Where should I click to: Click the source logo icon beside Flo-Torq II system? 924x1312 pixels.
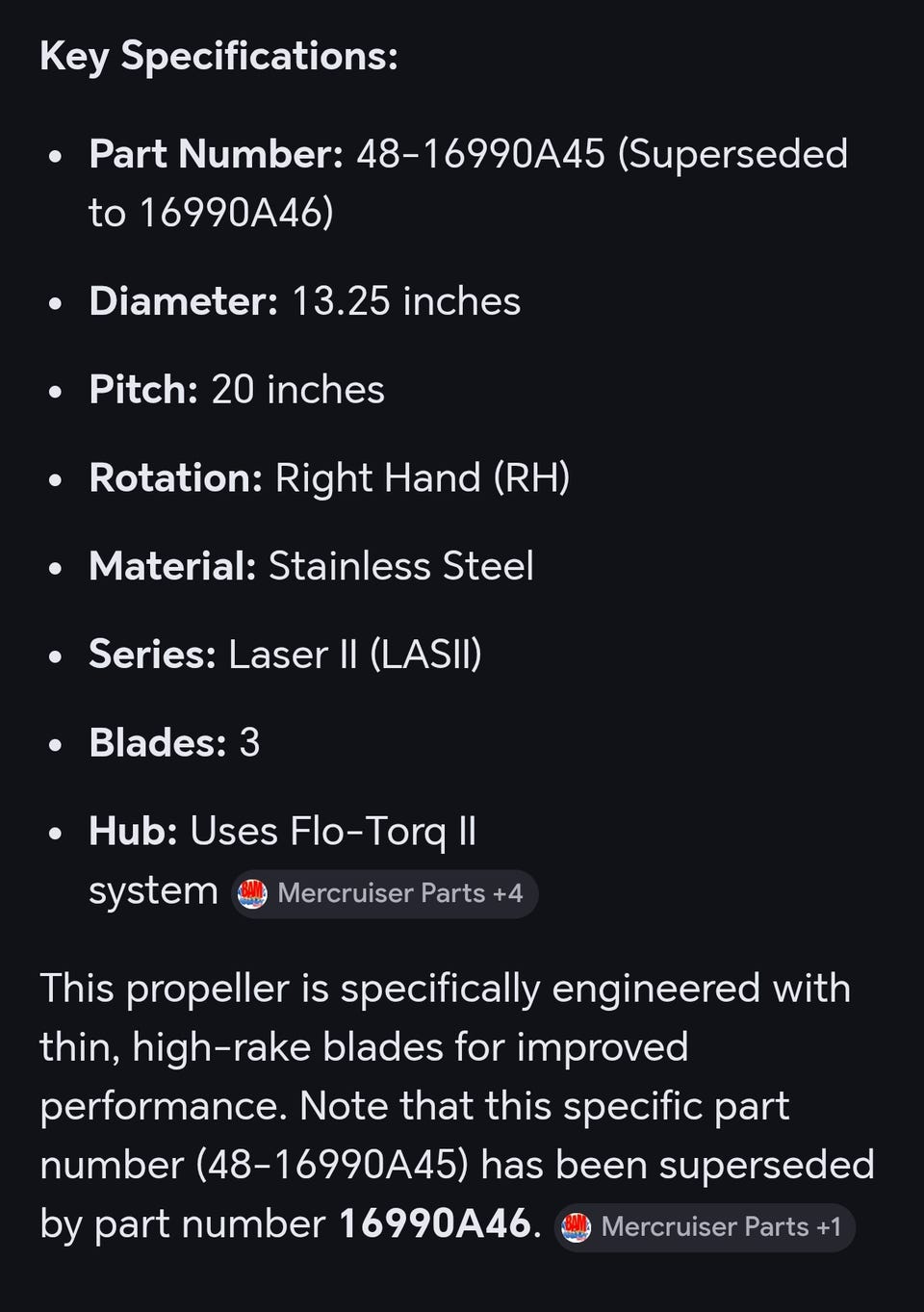[252, 893]
